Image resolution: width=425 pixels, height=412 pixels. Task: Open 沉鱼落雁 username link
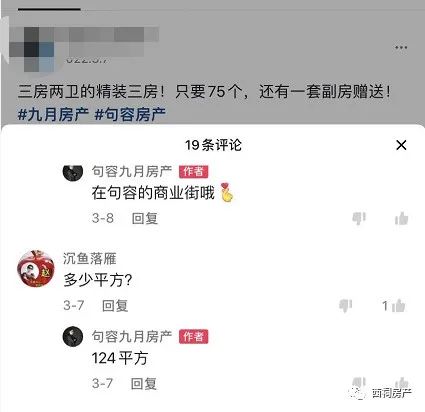click(90, 258)
